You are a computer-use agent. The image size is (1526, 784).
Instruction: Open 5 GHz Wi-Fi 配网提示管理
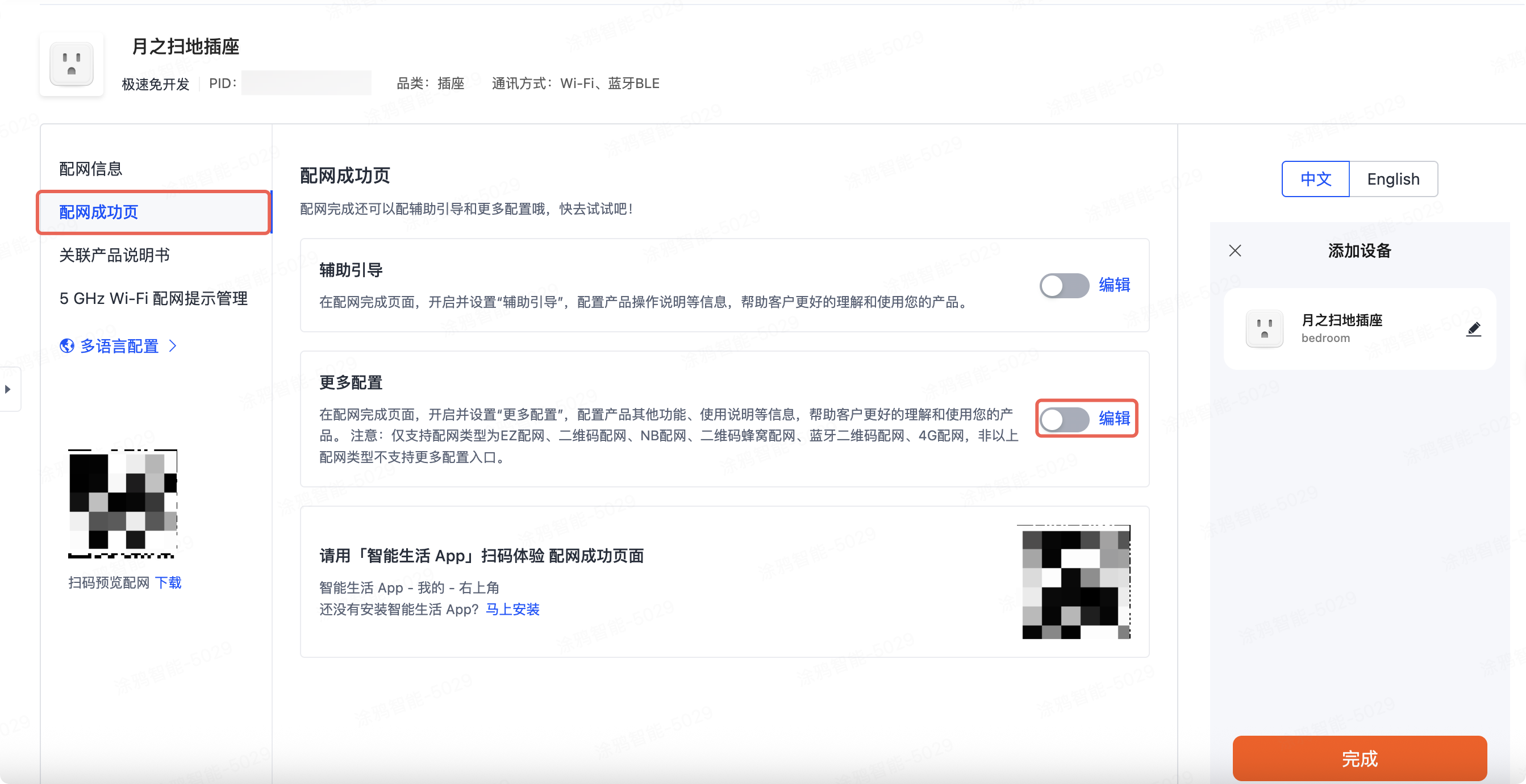154,299
